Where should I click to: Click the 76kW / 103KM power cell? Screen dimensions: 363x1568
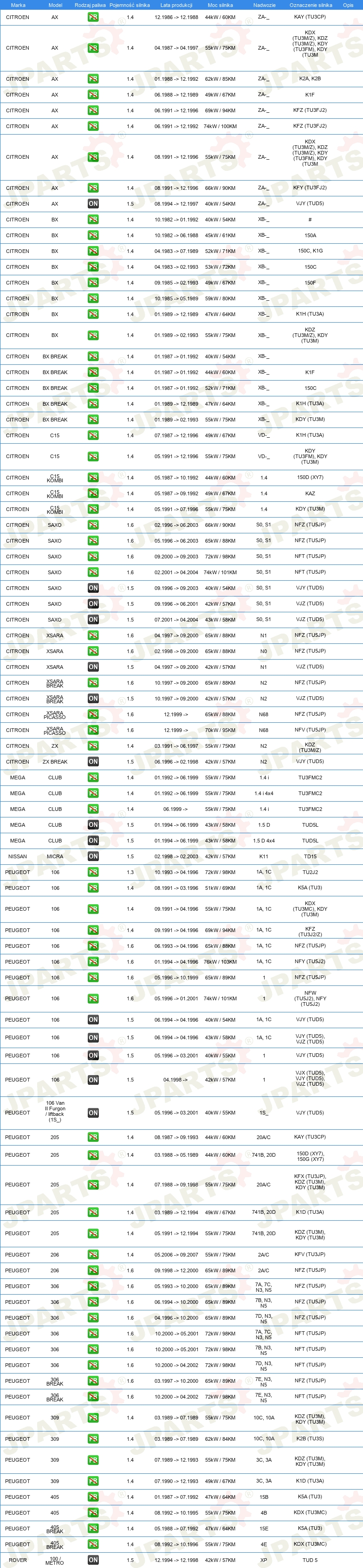coord(220,962)
